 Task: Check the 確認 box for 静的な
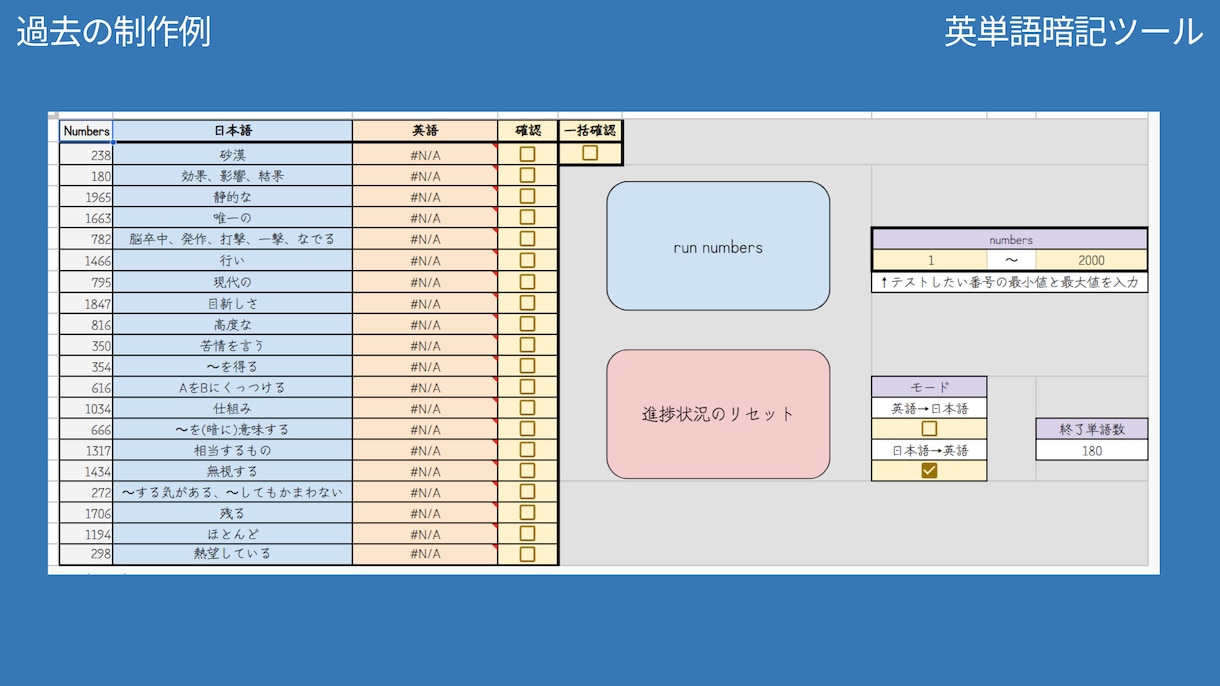527,196
